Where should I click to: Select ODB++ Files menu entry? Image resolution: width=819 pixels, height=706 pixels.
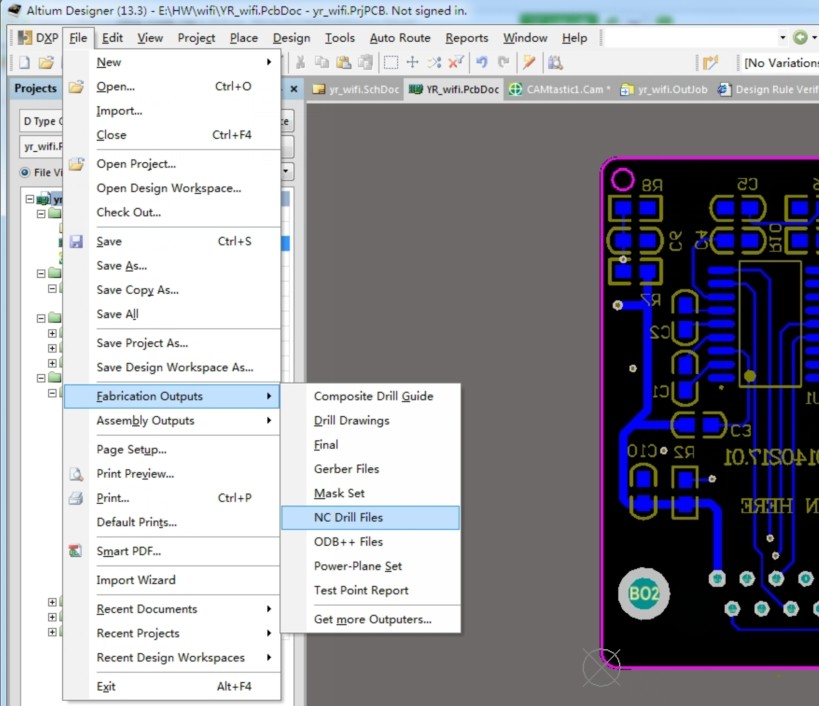tap(370, 542)
